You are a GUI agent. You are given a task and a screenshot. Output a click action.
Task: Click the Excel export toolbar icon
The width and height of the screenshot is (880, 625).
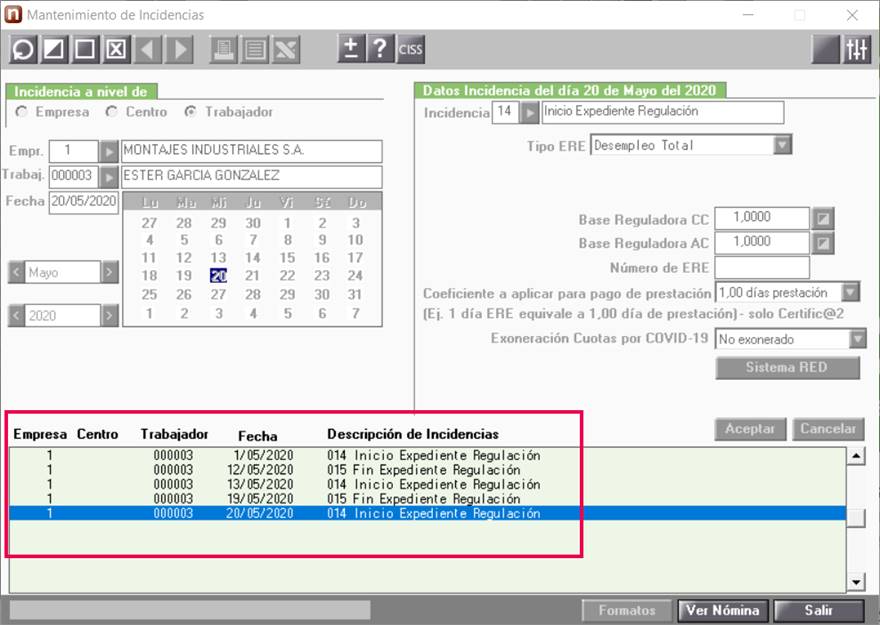click(286, 49)
